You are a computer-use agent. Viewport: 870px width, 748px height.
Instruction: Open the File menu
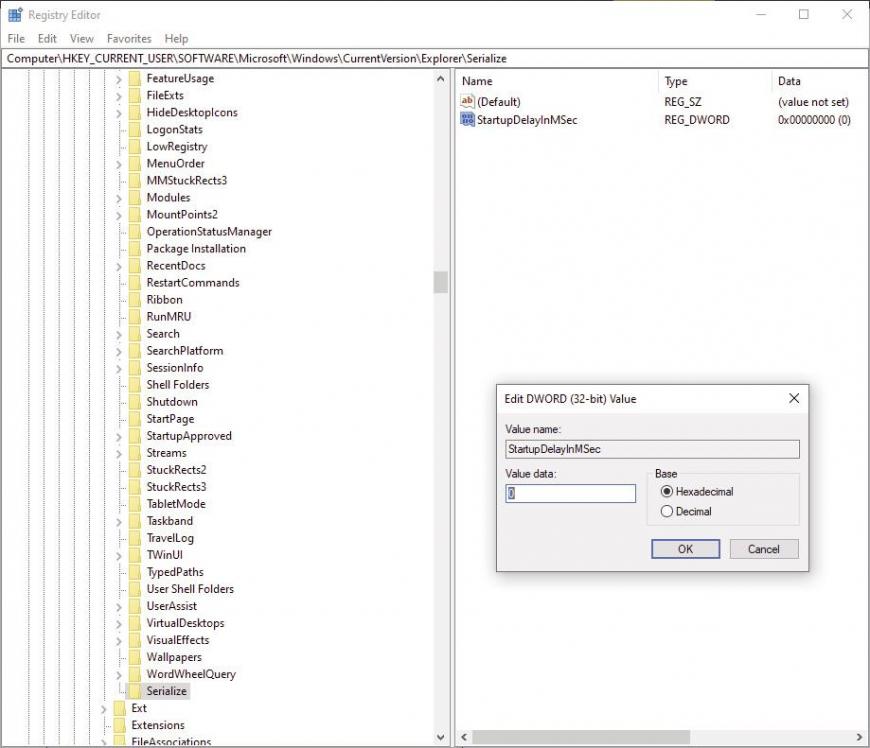(x=16, y=38)
